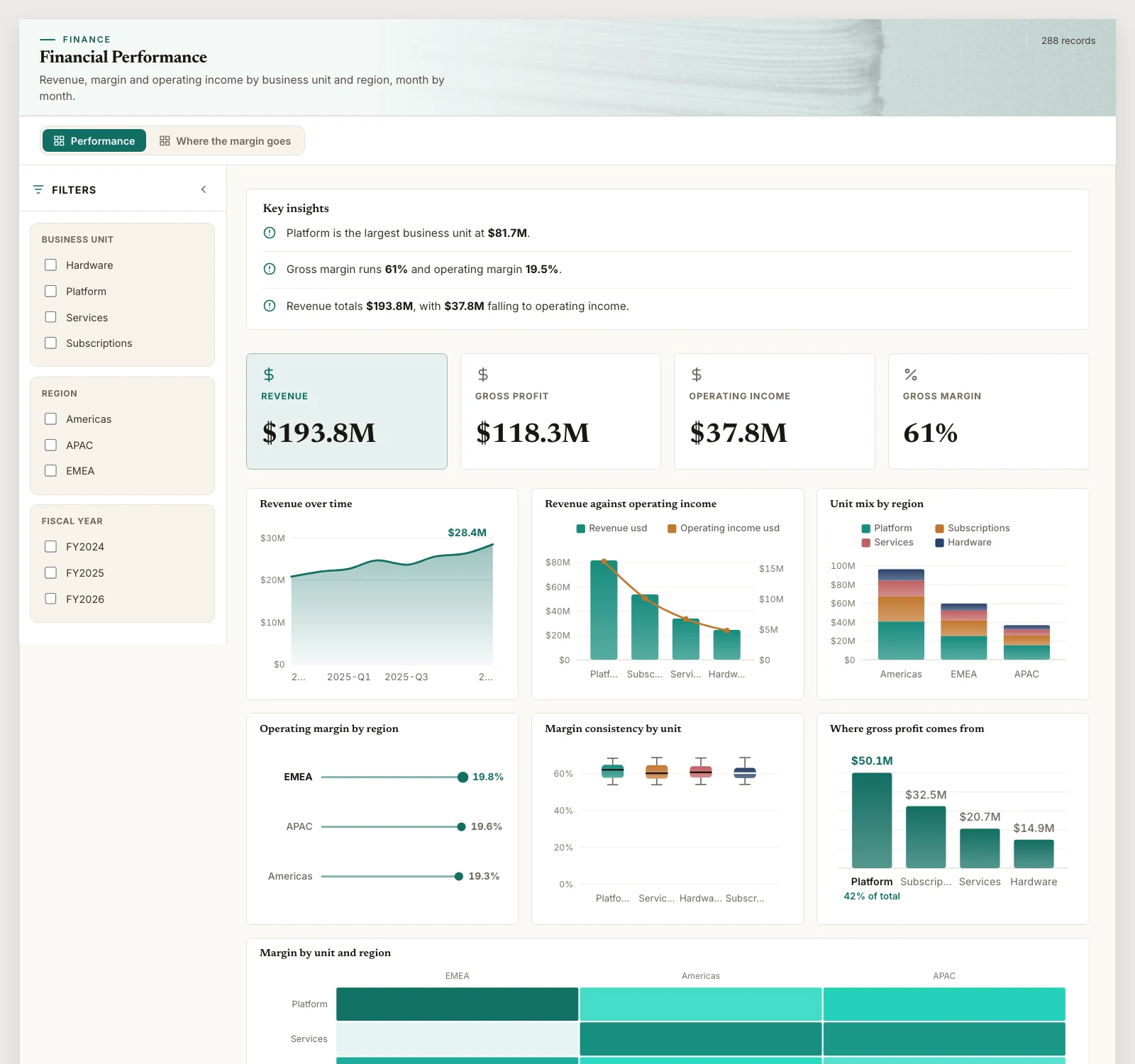Image resolution: width=1135 pixels, height=1064 pixels.
Task: Click the insight icon beside Gross margin runs
Action: [270, 269]
